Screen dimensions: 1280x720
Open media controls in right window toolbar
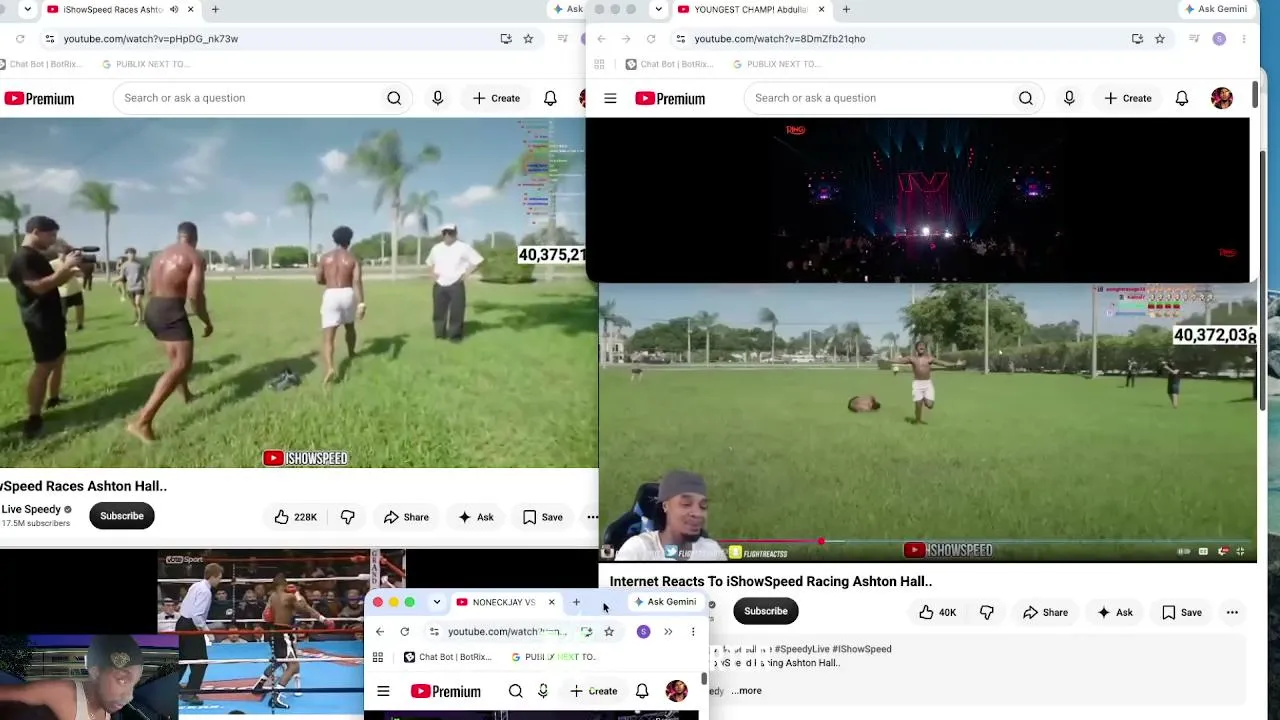[x=1194, y=39]
